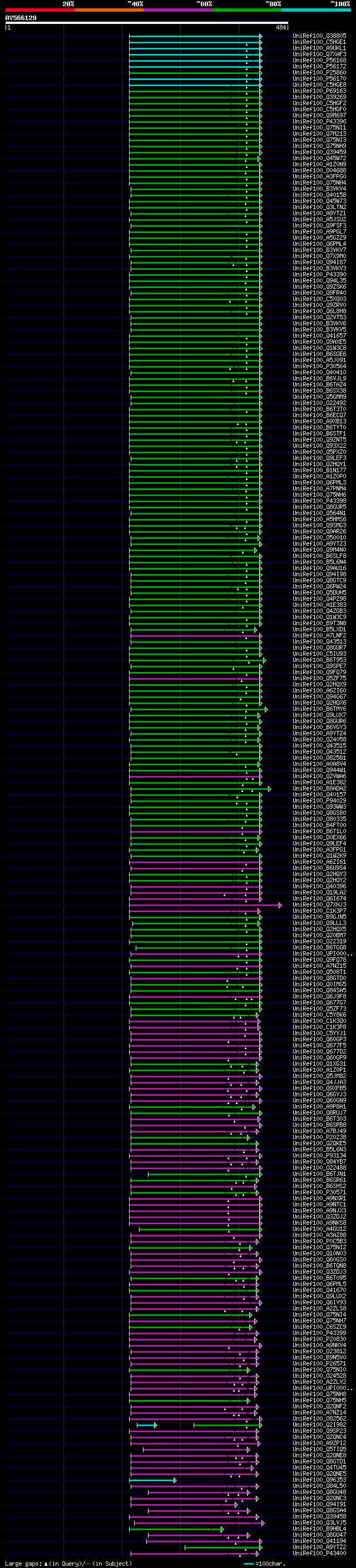Select hit UniRef100_Q39269
Screen dimensions: 356x1568
tap(319, 97)
